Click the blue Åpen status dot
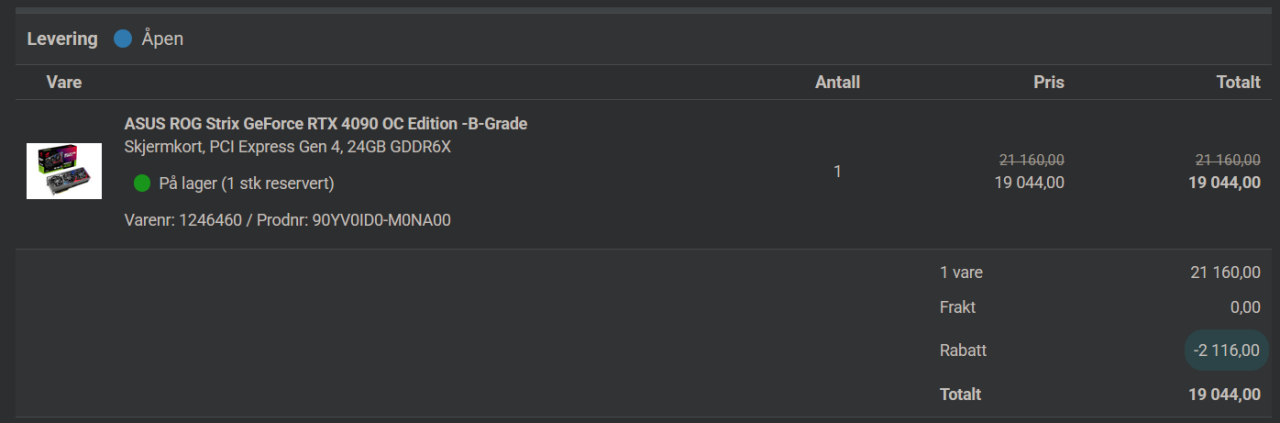The height and width of the screenshot is (423, 1280). point(123,39)
